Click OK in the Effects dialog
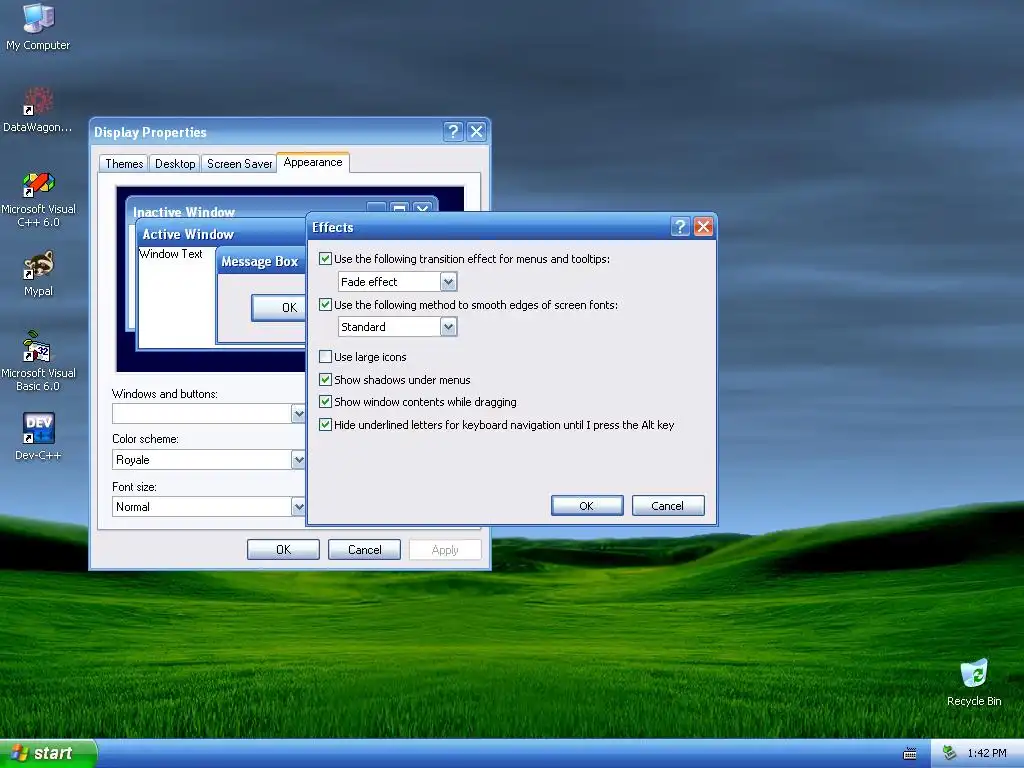This screenshot has width=1024, height=768. (586, 505)
